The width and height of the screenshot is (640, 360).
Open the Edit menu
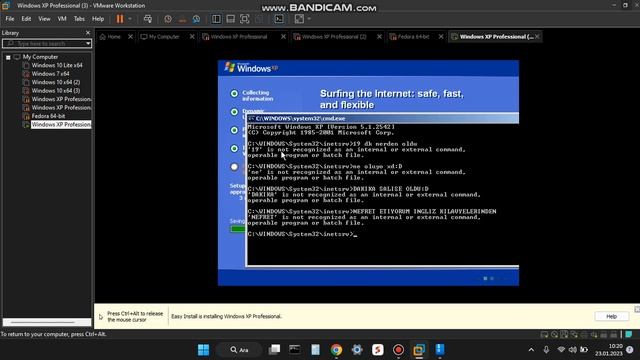26,19
